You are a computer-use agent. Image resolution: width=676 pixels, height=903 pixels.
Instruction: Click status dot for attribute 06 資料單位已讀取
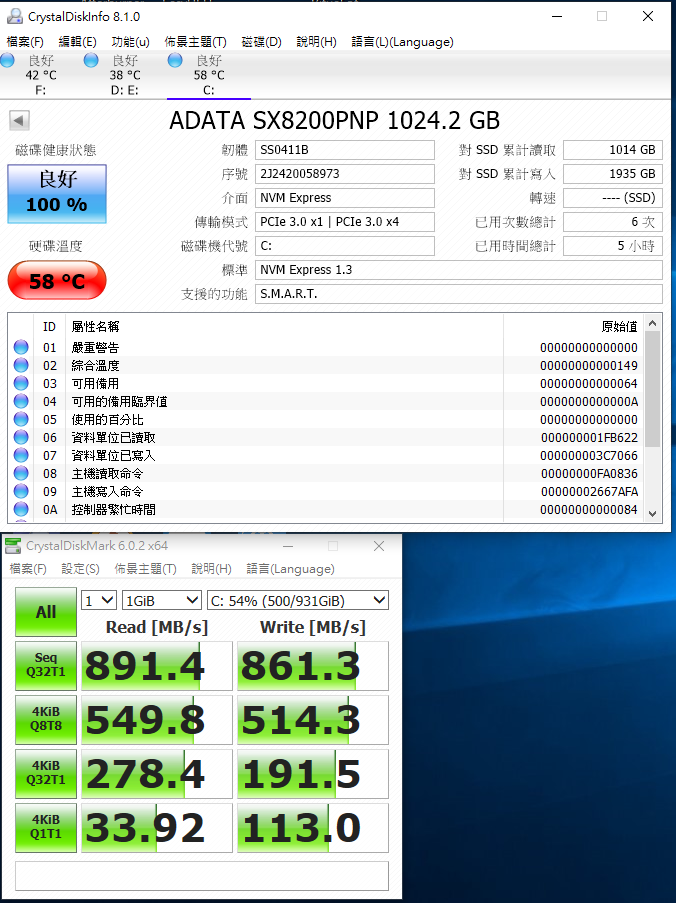(x=21, y=437)
